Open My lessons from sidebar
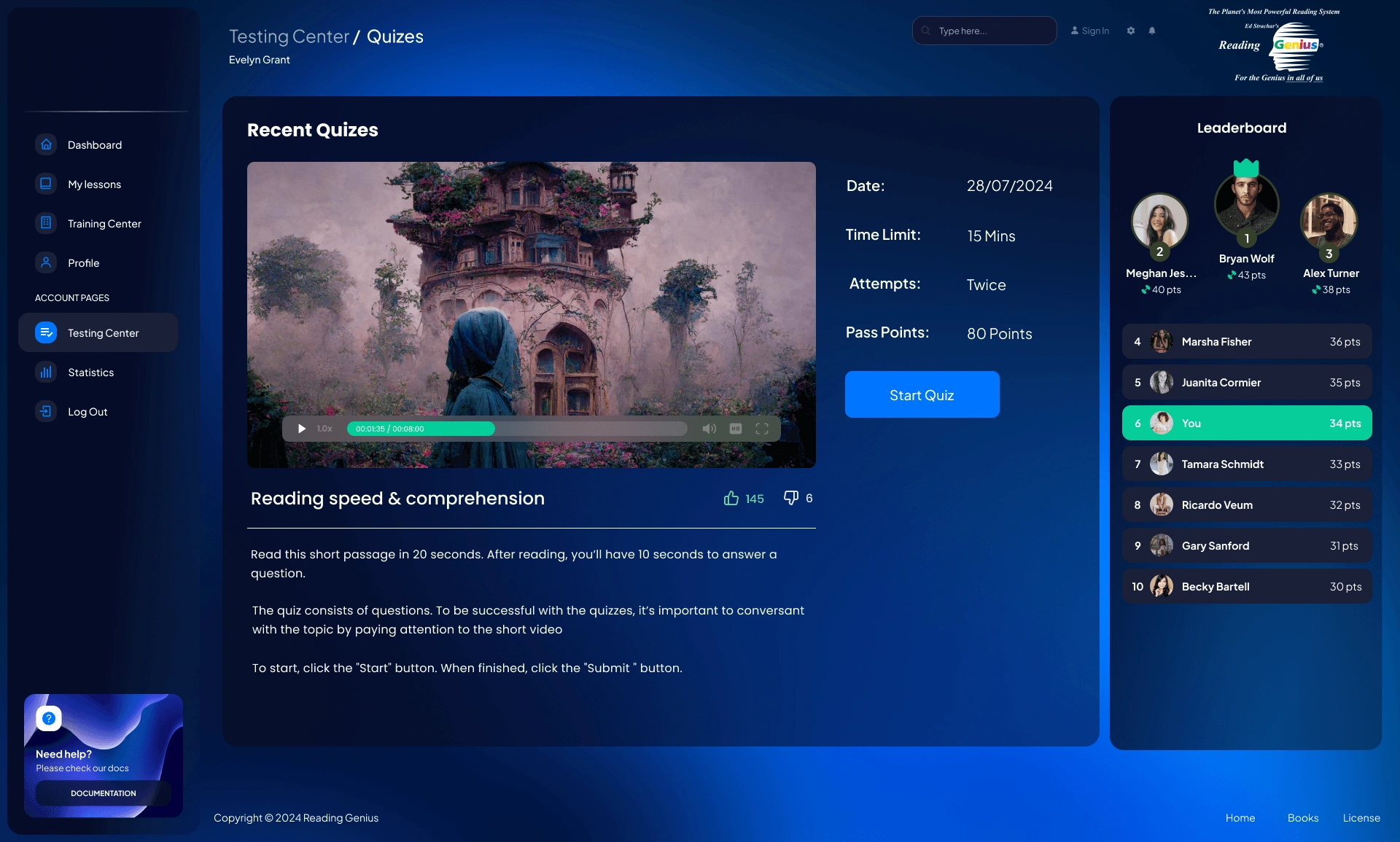This screenshot has height=842, width=1400. 94,184
